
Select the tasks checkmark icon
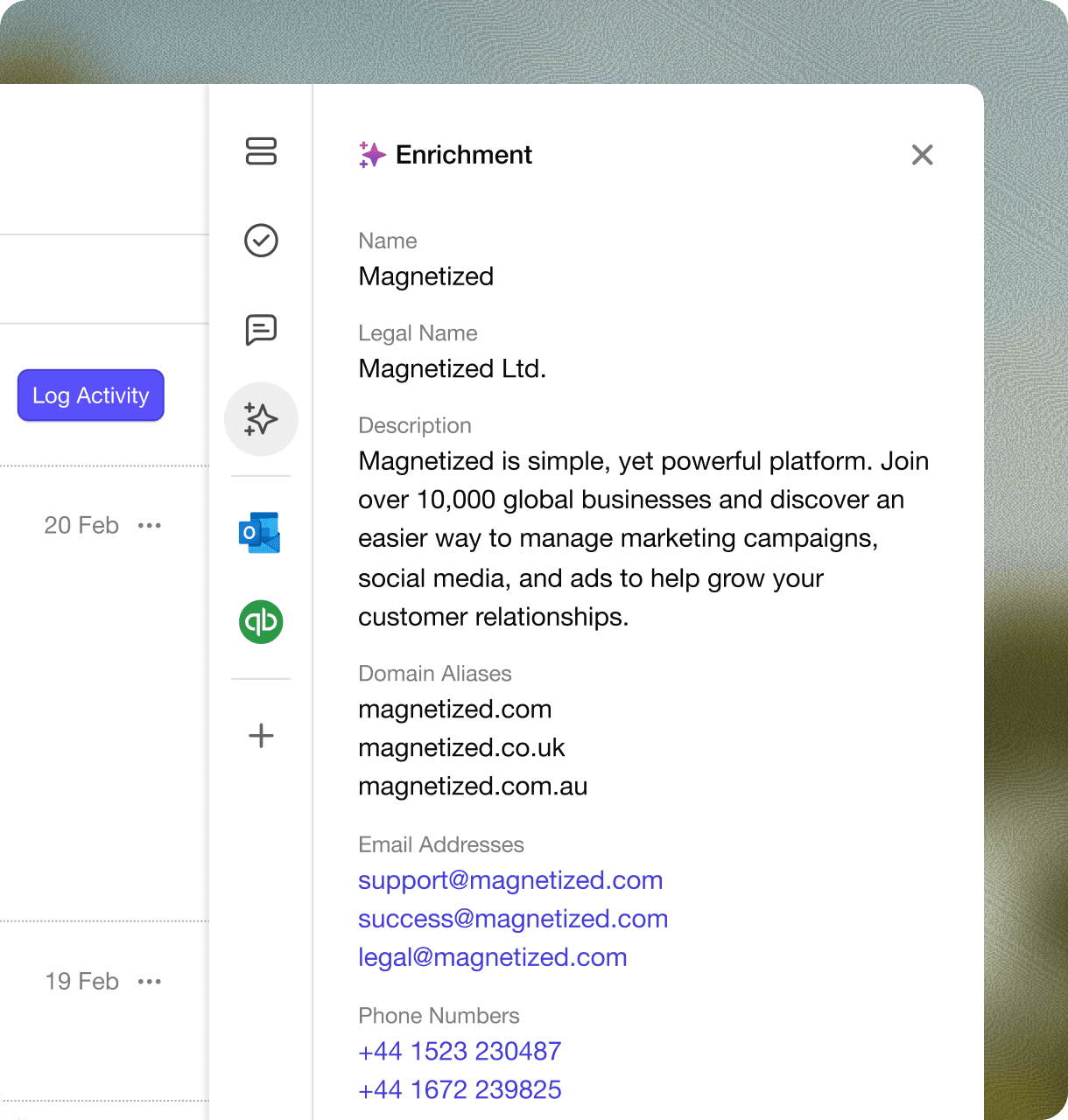click(260, 241)
